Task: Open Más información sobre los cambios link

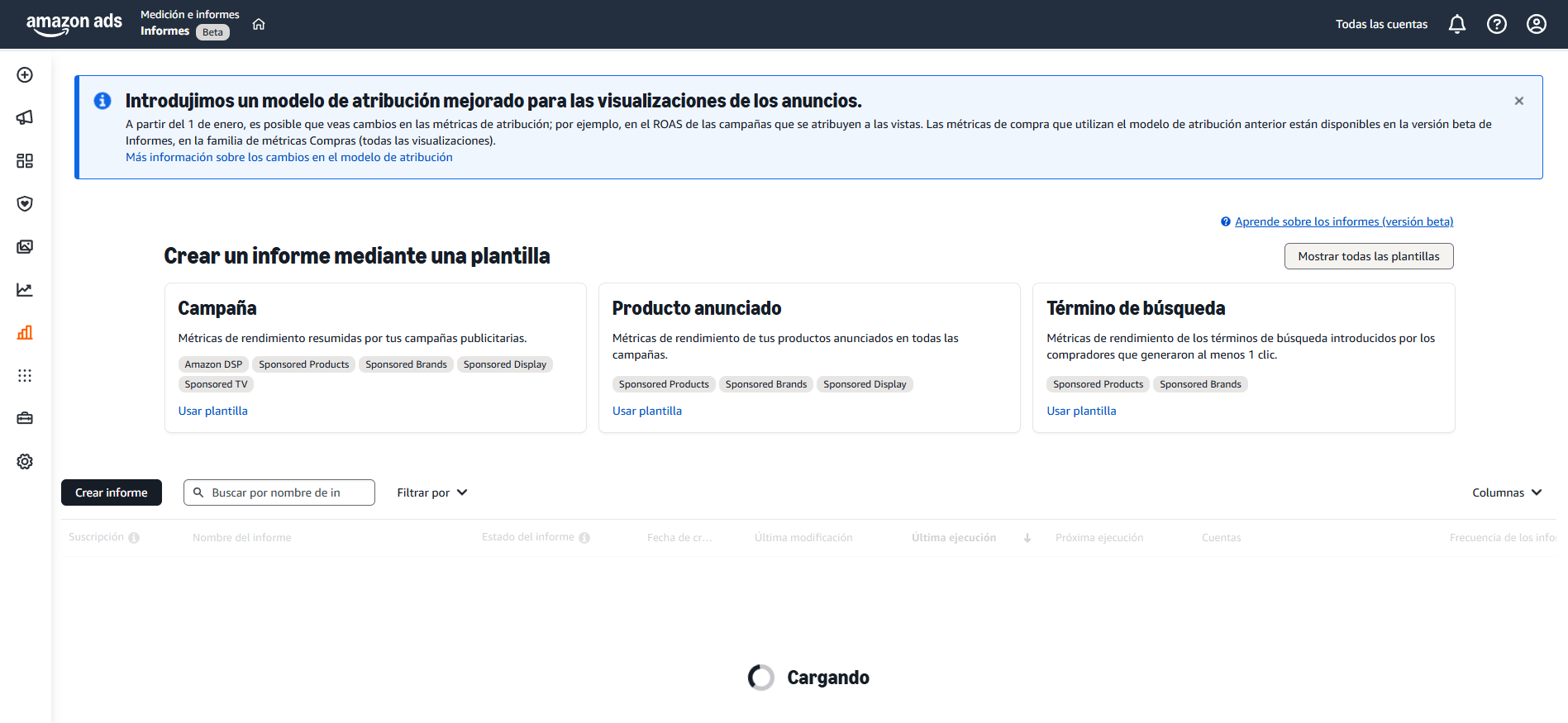Action: (x=289, y=157)
